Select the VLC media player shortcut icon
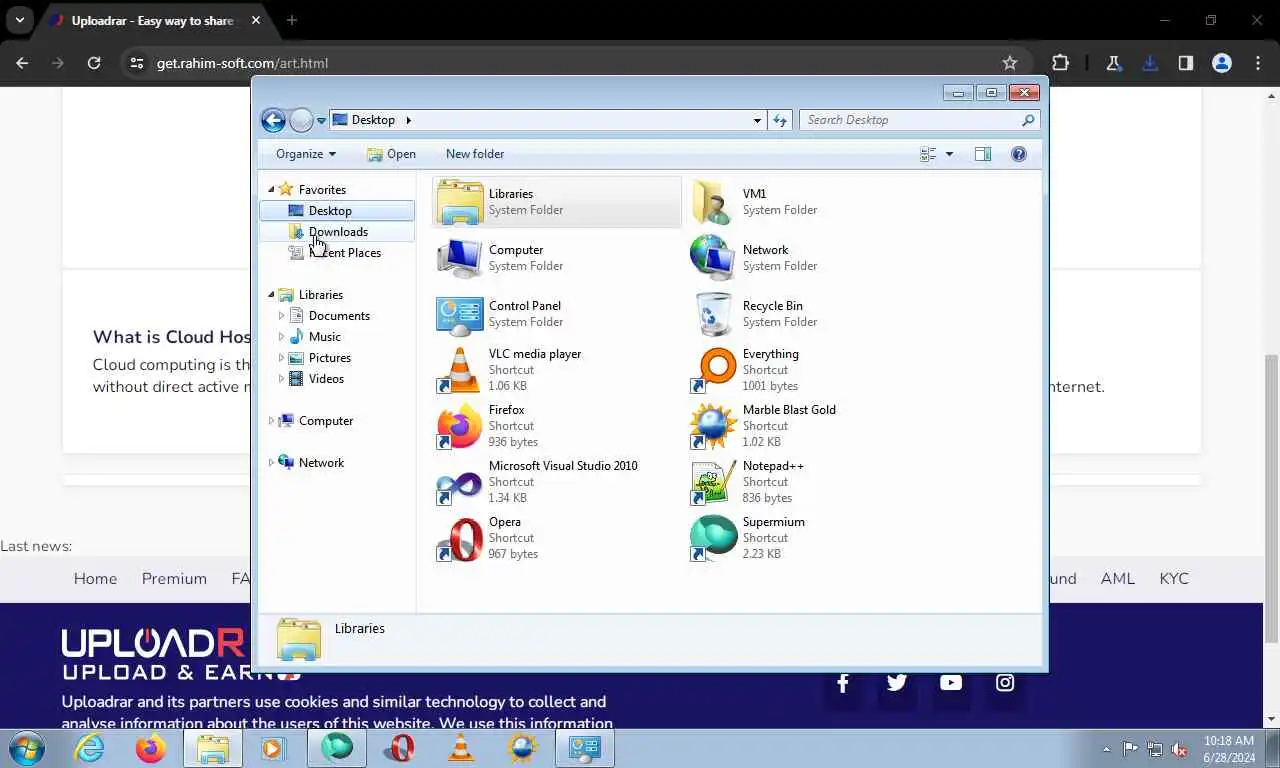The height and width of the screenshot is (768, 1280). (460, 370)
